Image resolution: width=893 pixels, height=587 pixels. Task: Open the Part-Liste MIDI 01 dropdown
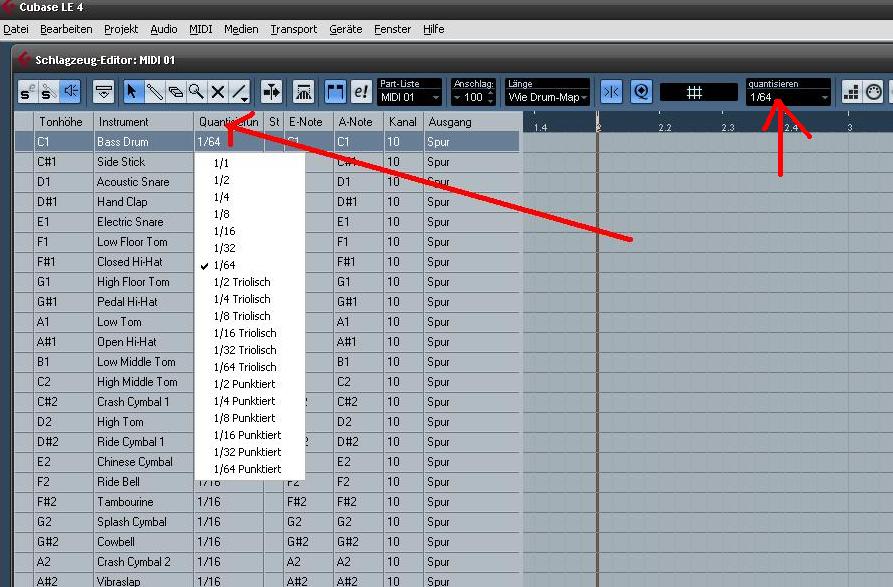coord(409,97)
